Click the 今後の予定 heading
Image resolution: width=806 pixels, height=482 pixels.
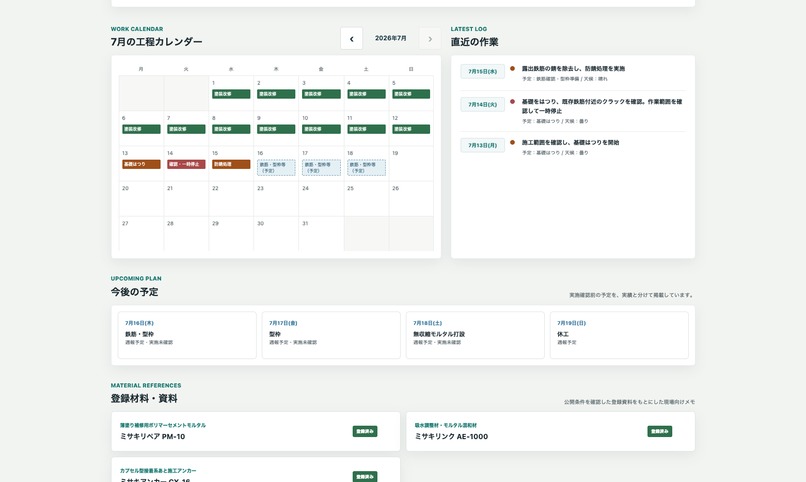[x=135, y=292]
